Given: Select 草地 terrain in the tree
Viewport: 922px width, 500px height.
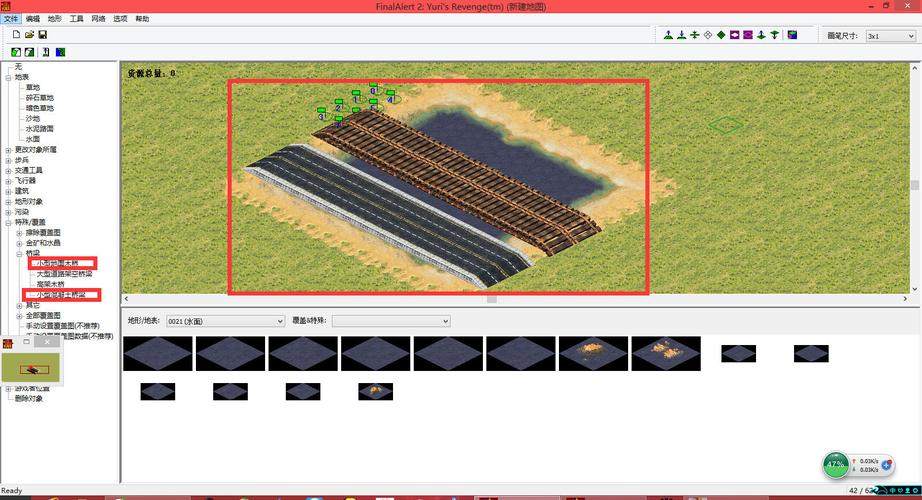Looking at the screenshot, I should pos(32,88).
